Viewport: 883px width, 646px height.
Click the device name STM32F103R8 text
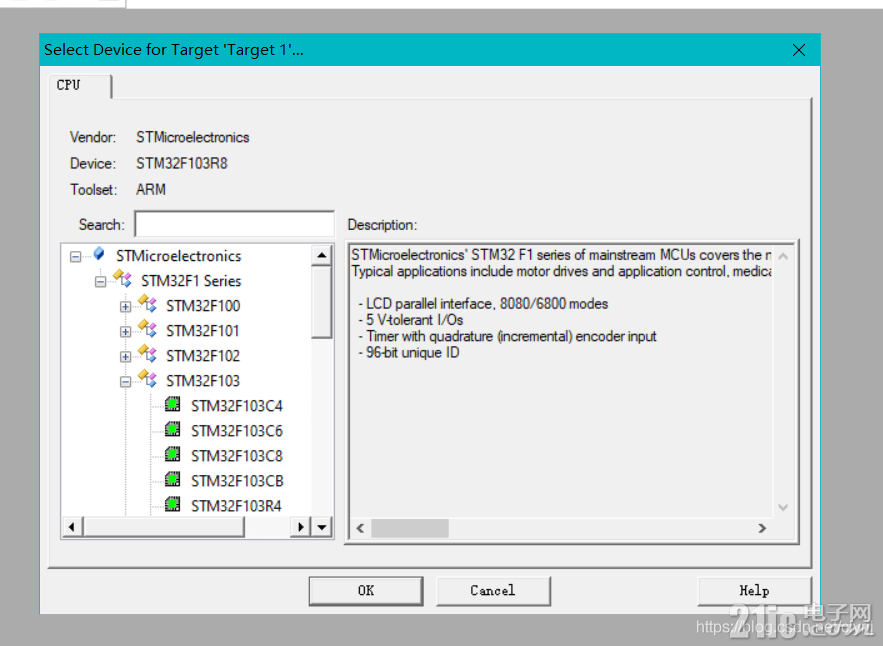(181, 163)
